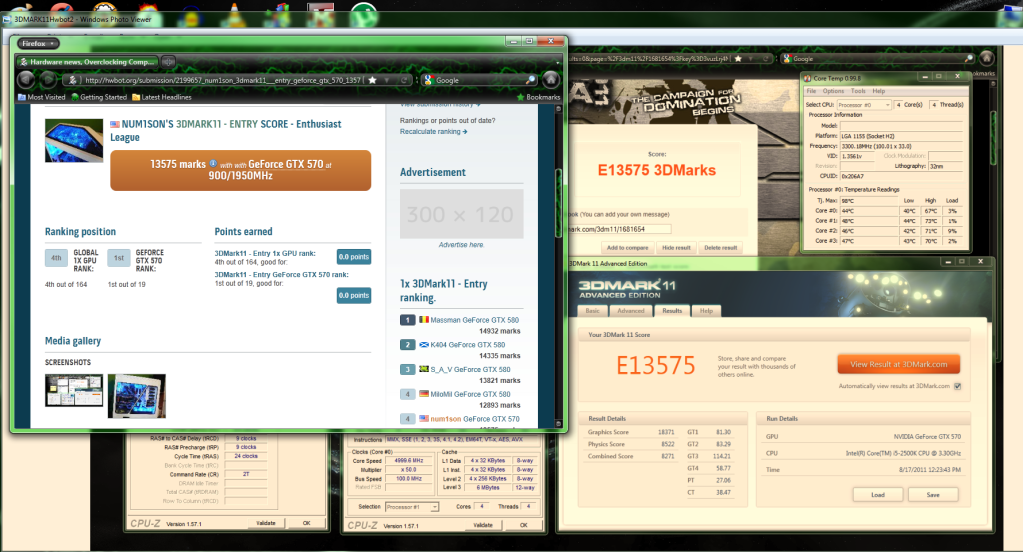Image resolution: width=1023 pixels, height=552 pixels.
Task: Click the 300 x 120 advertisement banner
Action: tap(462, 214)
